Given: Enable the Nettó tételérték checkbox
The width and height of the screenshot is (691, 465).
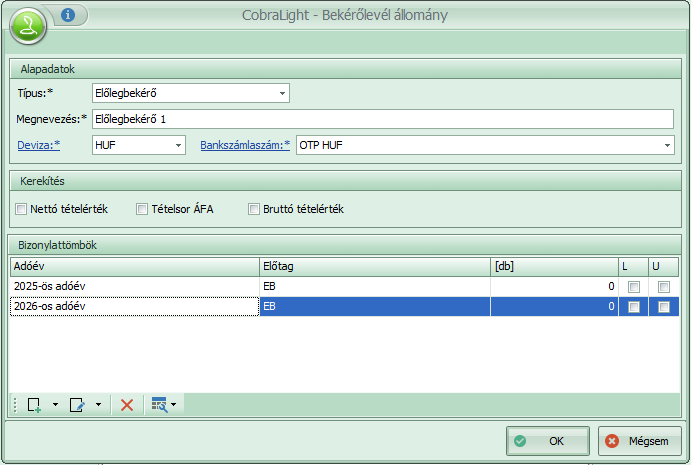Looking at the screenshot, I should pos(22,209).
